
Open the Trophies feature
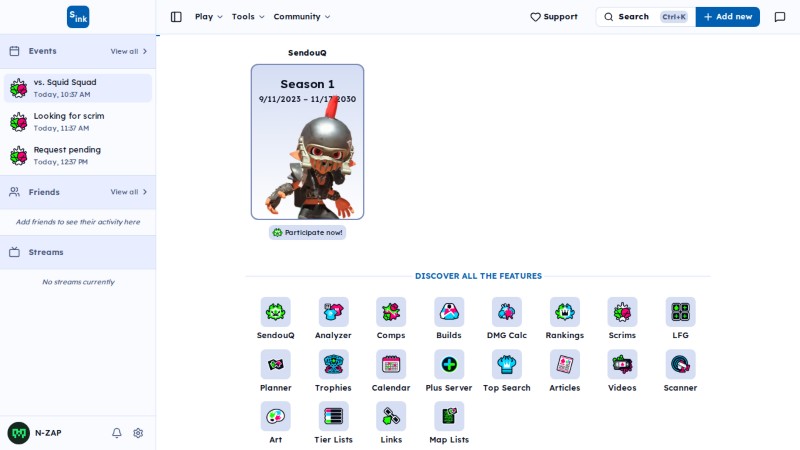tap(333, 364)
